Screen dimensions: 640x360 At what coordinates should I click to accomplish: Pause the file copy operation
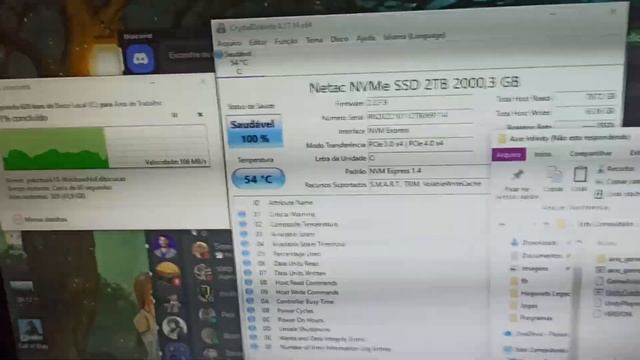[174, 115]
